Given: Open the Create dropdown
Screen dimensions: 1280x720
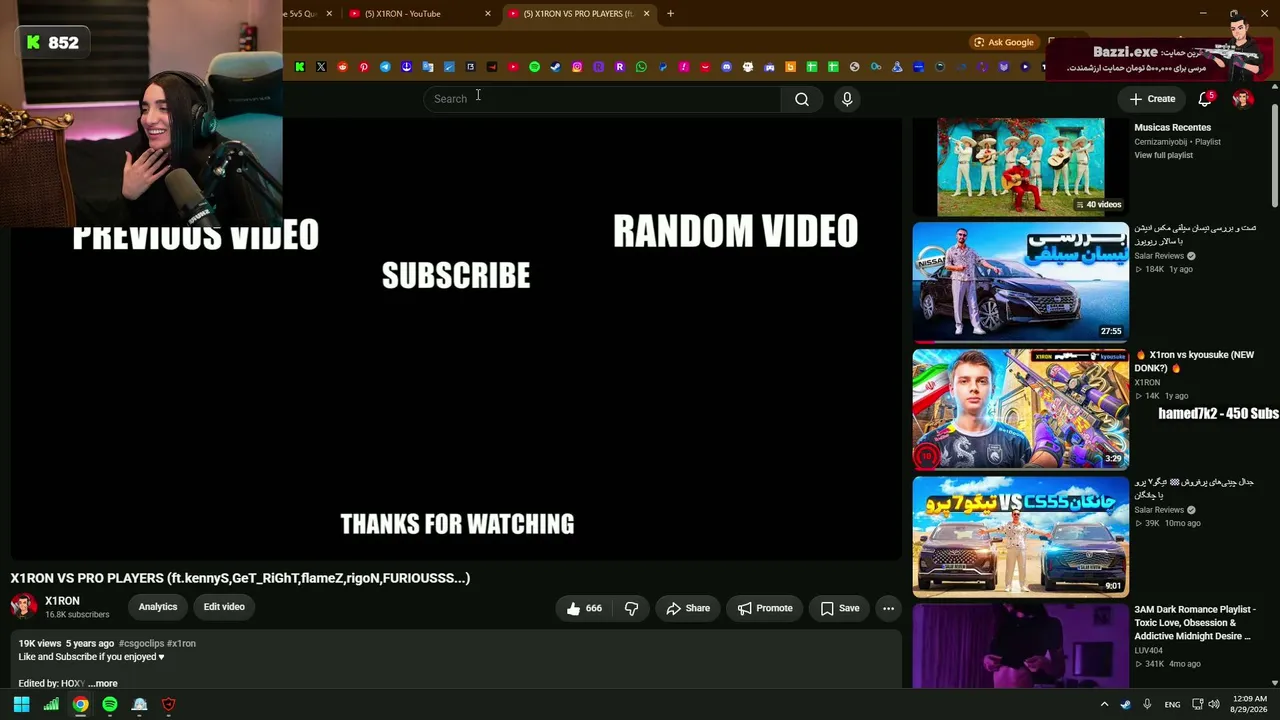Looking at the screenshot, I should point(1152,99).
